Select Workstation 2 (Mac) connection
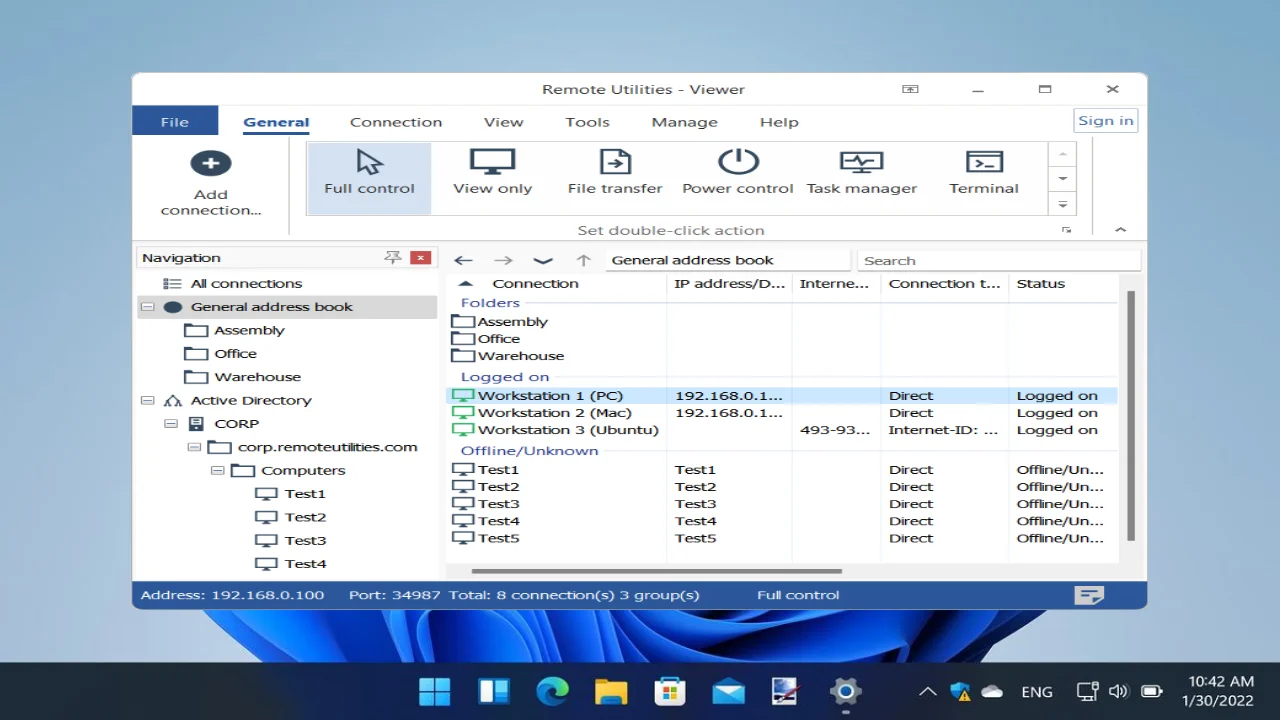Viewport: 1280px width, 720px height. click(x=781, y=413)
